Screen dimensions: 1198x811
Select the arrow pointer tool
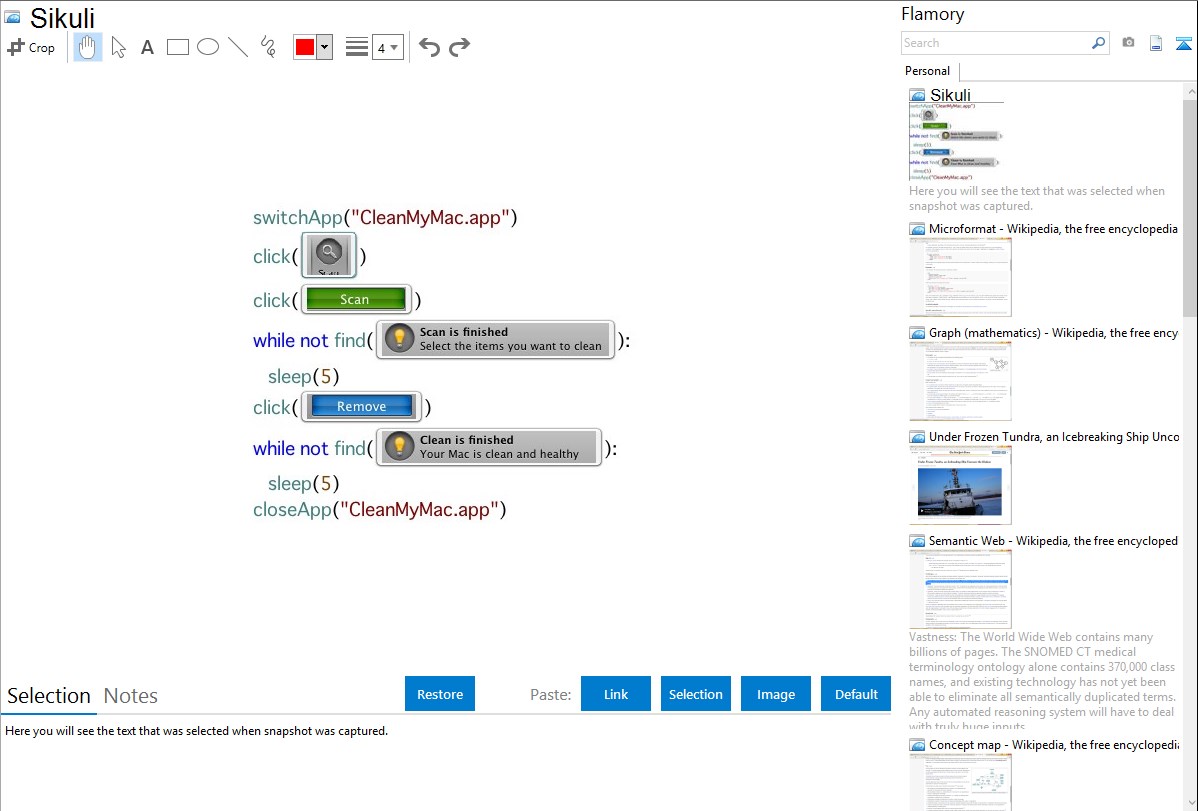tap(118, 47)
